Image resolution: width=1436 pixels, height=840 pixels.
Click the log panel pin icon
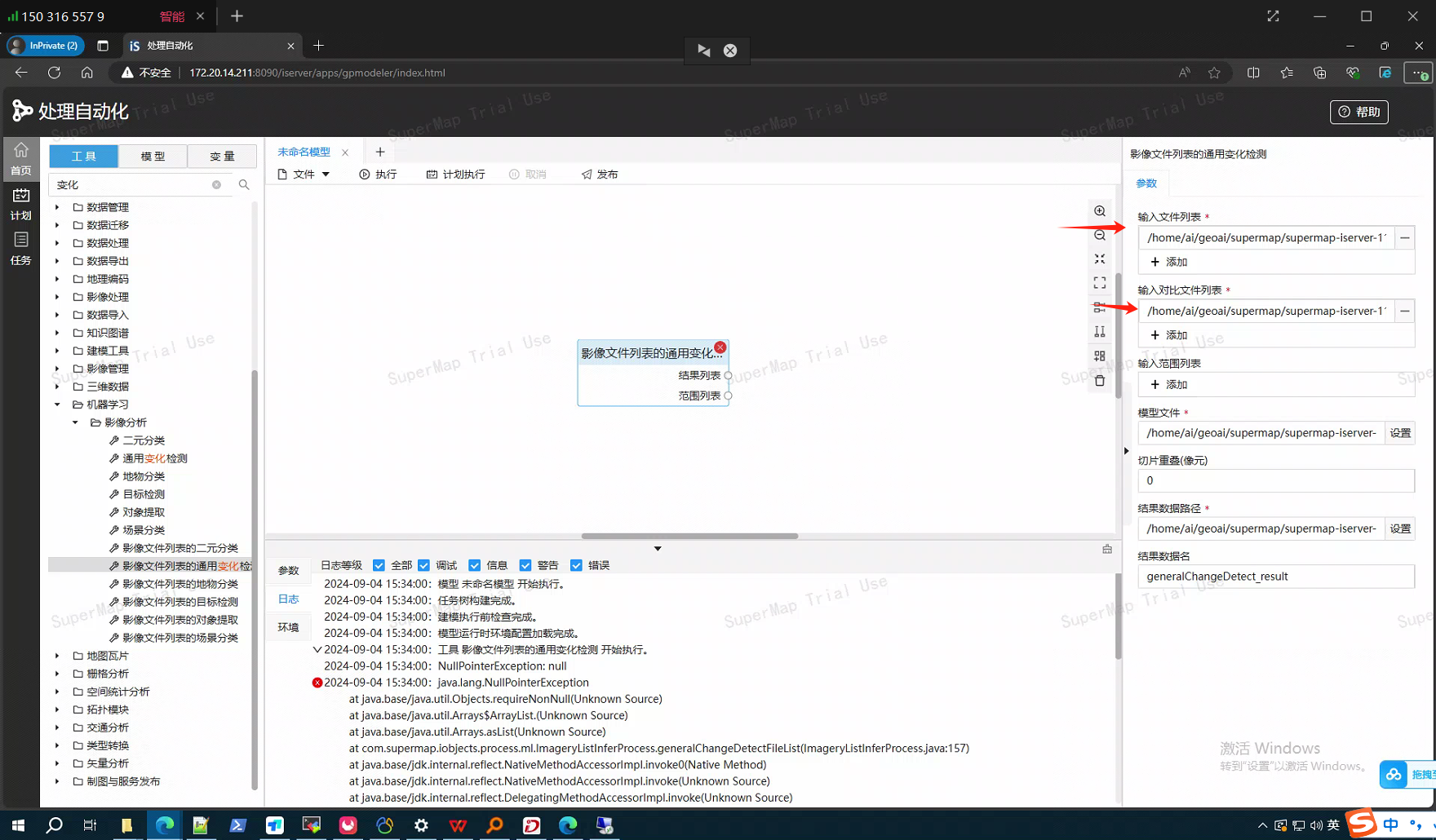(1107, 549)
